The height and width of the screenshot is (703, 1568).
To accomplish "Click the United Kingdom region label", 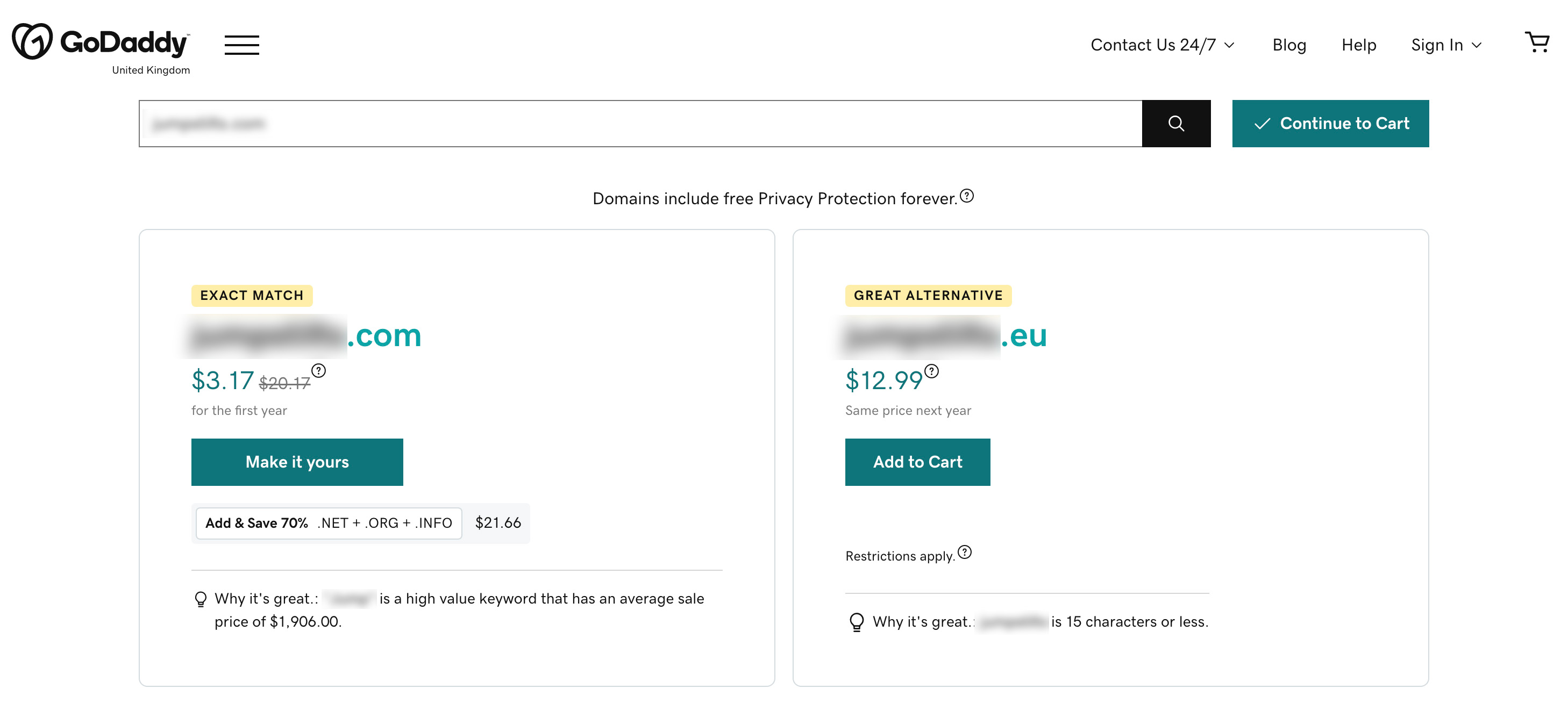I will pos(151,70).
